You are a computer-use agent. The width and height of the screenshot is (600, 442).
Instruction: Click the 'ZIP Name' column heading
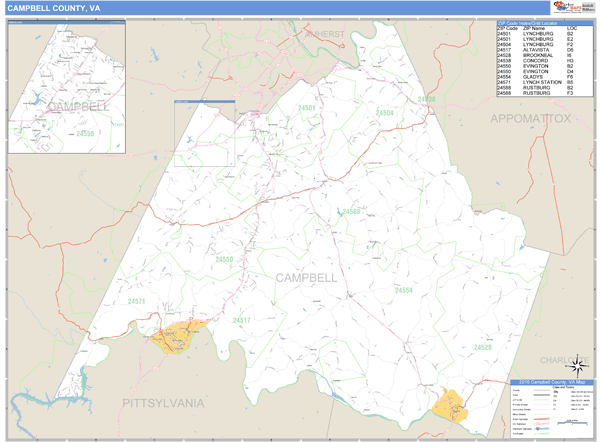click(x=533, y=28)
